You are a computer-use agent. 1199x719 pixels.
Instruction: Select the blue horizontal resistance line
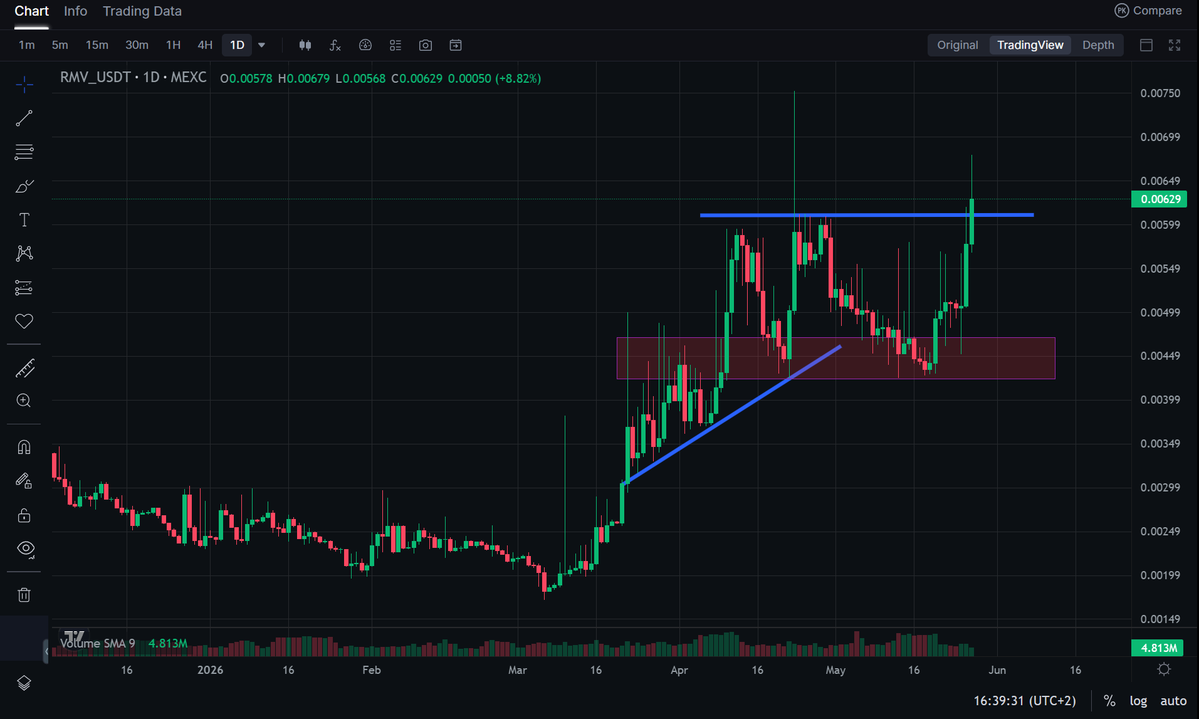867,215
